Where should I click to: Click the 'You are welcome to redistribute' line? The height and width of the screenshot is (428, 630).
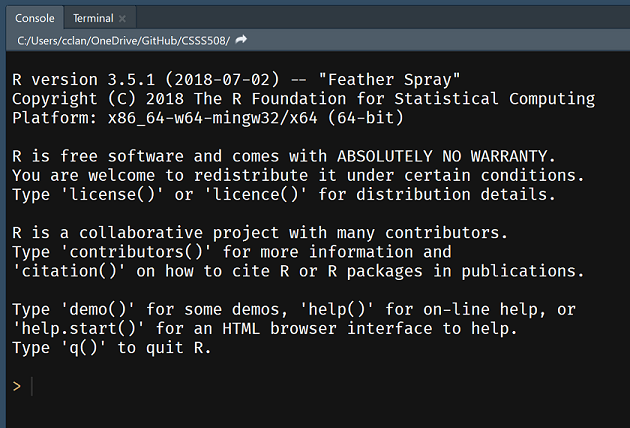(x=299, y=176)
